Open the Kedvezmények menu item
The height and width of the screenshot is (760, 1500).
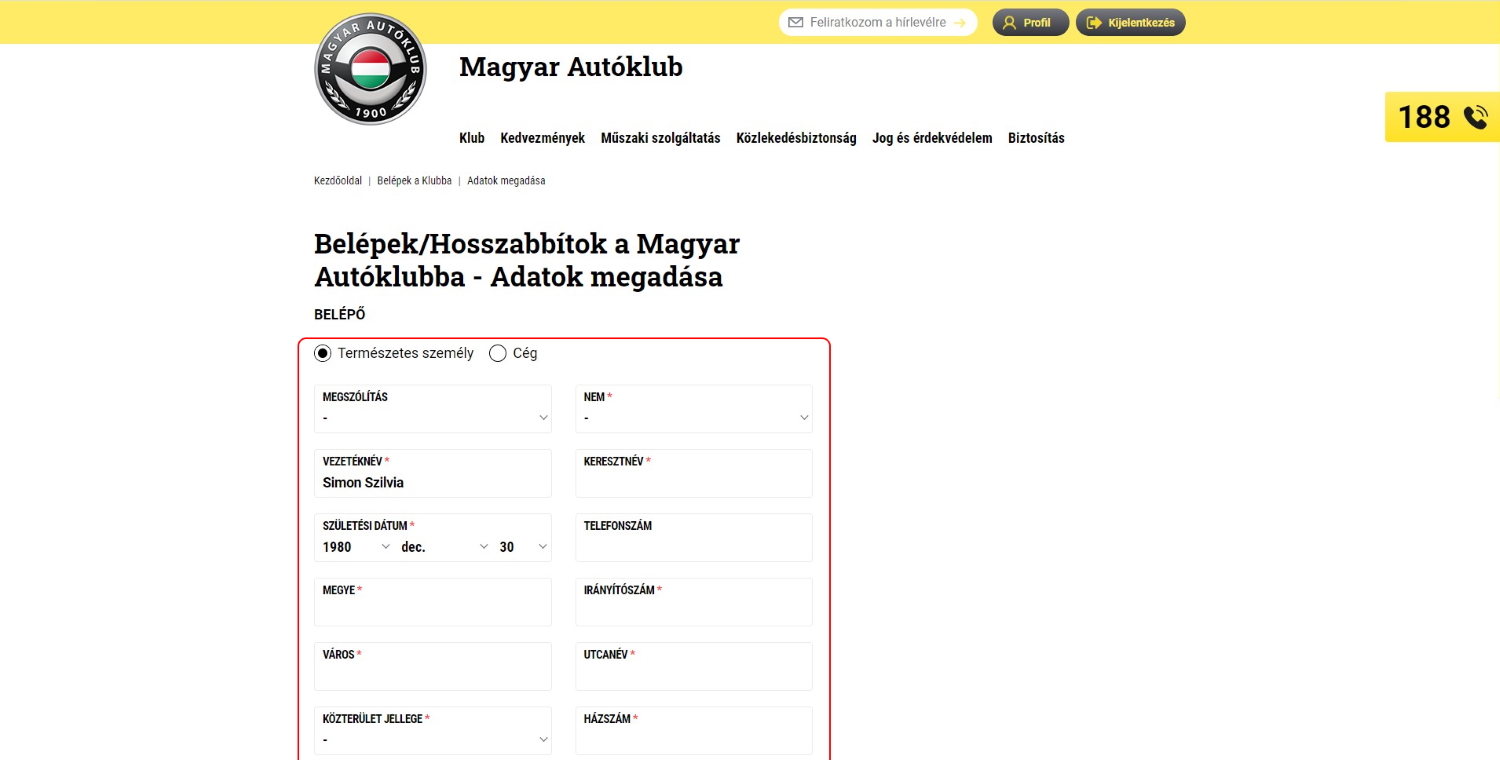(x=543, y=138)
